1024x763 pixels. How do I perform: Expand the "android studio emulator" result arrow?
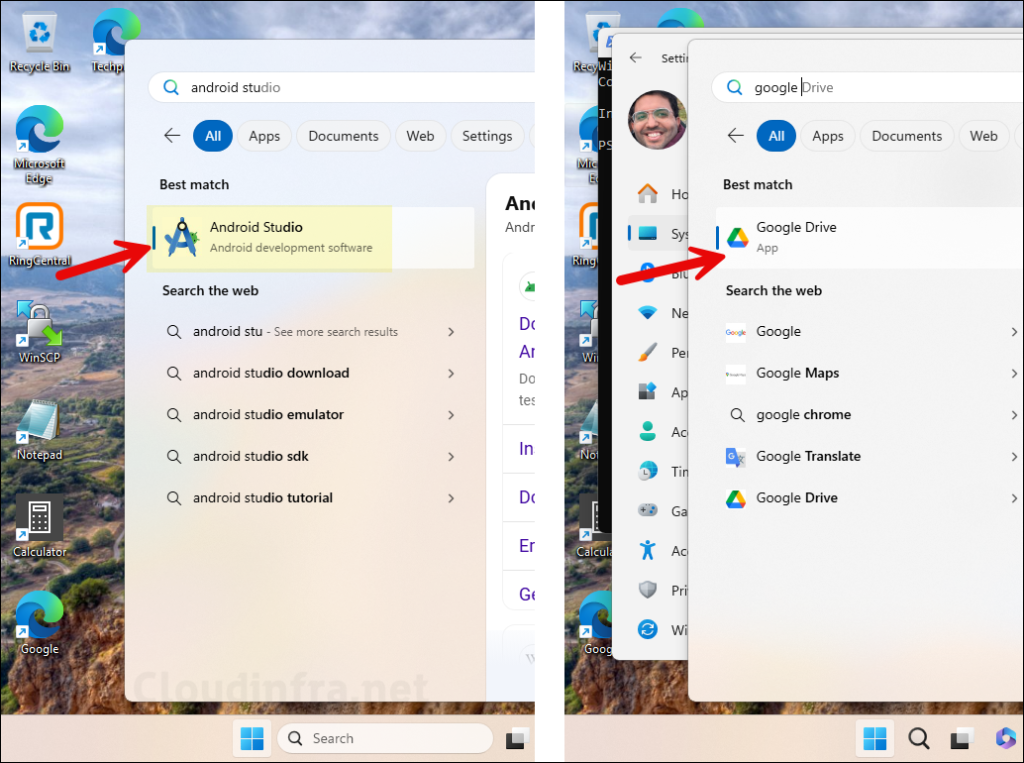pos(451,415)
